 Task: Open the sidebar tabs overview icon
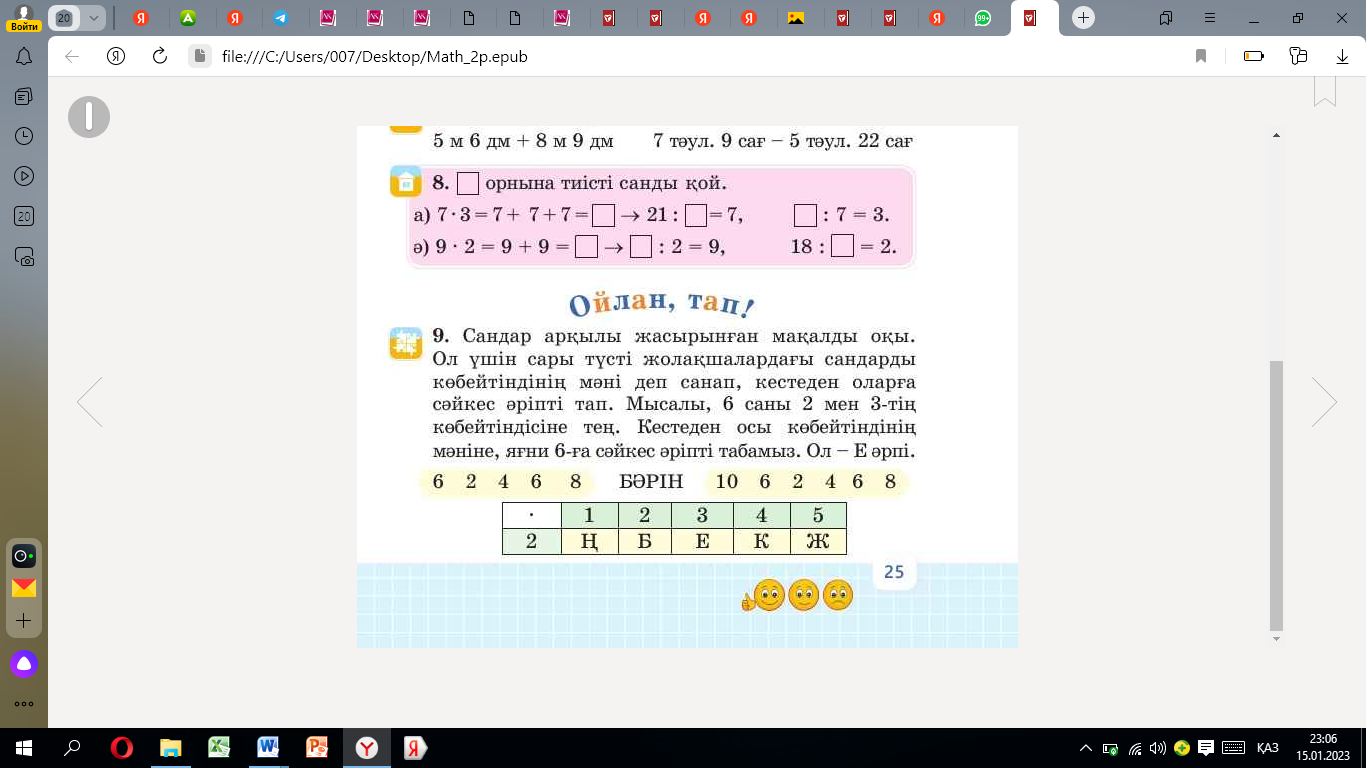coord(24,96)
